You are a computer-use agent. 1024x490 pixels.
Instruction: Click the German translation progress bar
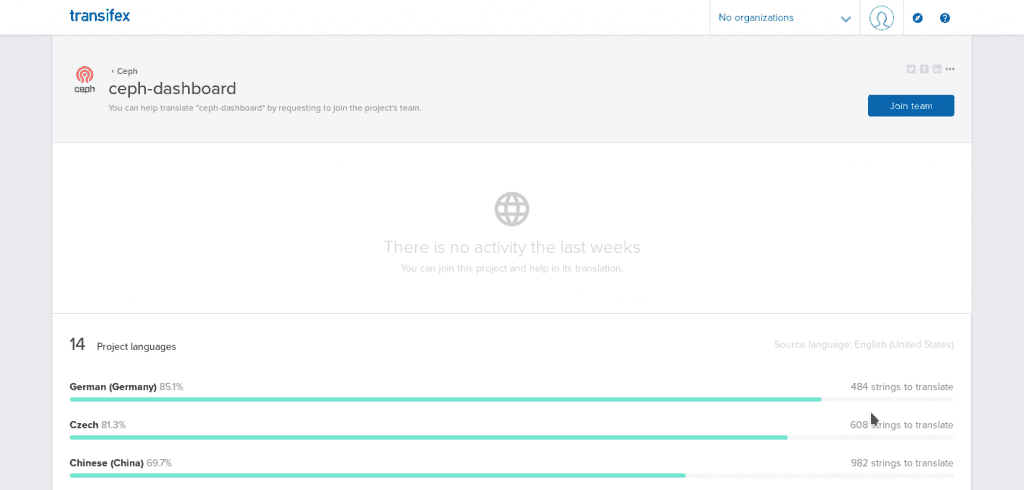pyautogui.click(x=445, y=399)
